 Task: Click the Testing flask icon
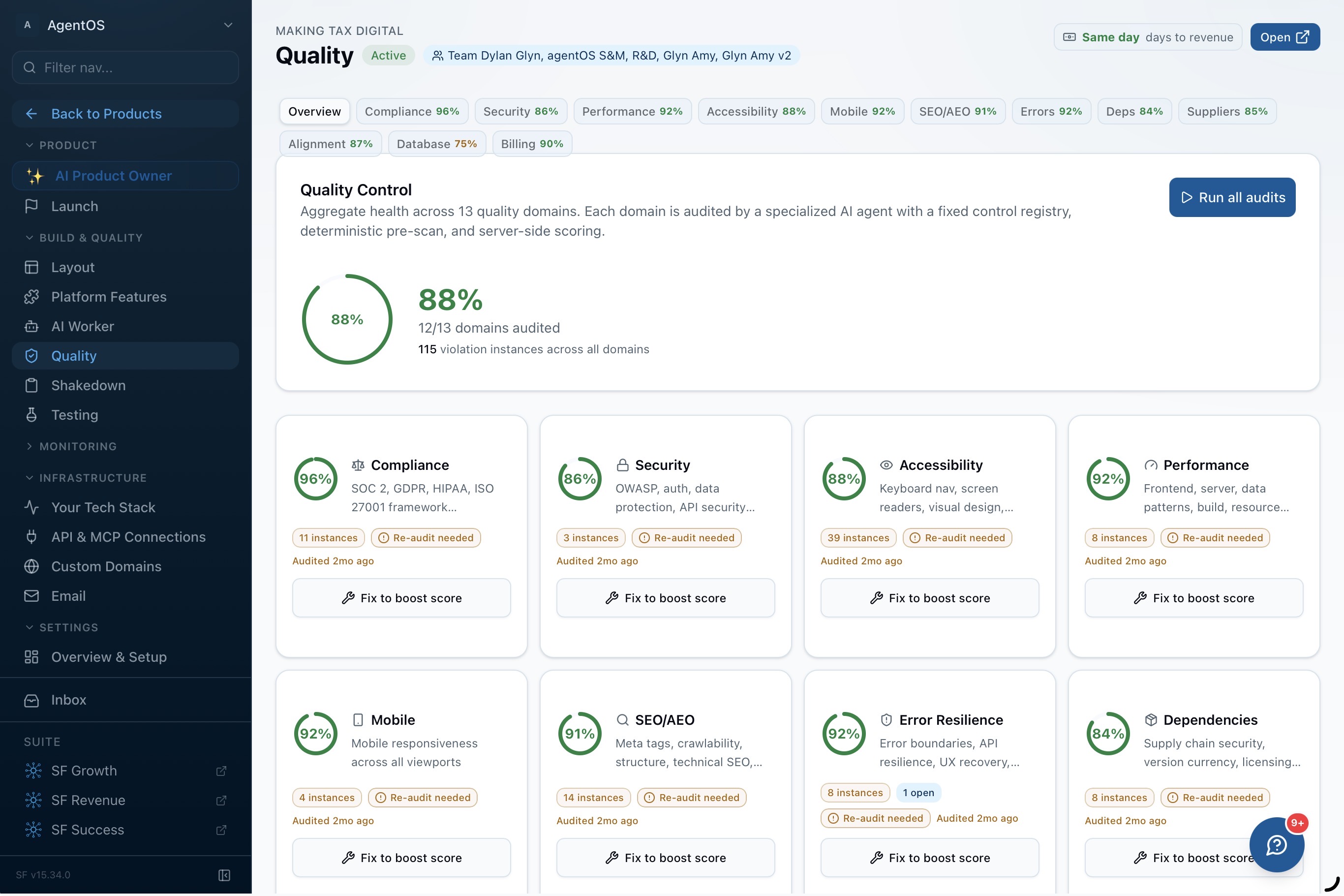click(31, 415)
